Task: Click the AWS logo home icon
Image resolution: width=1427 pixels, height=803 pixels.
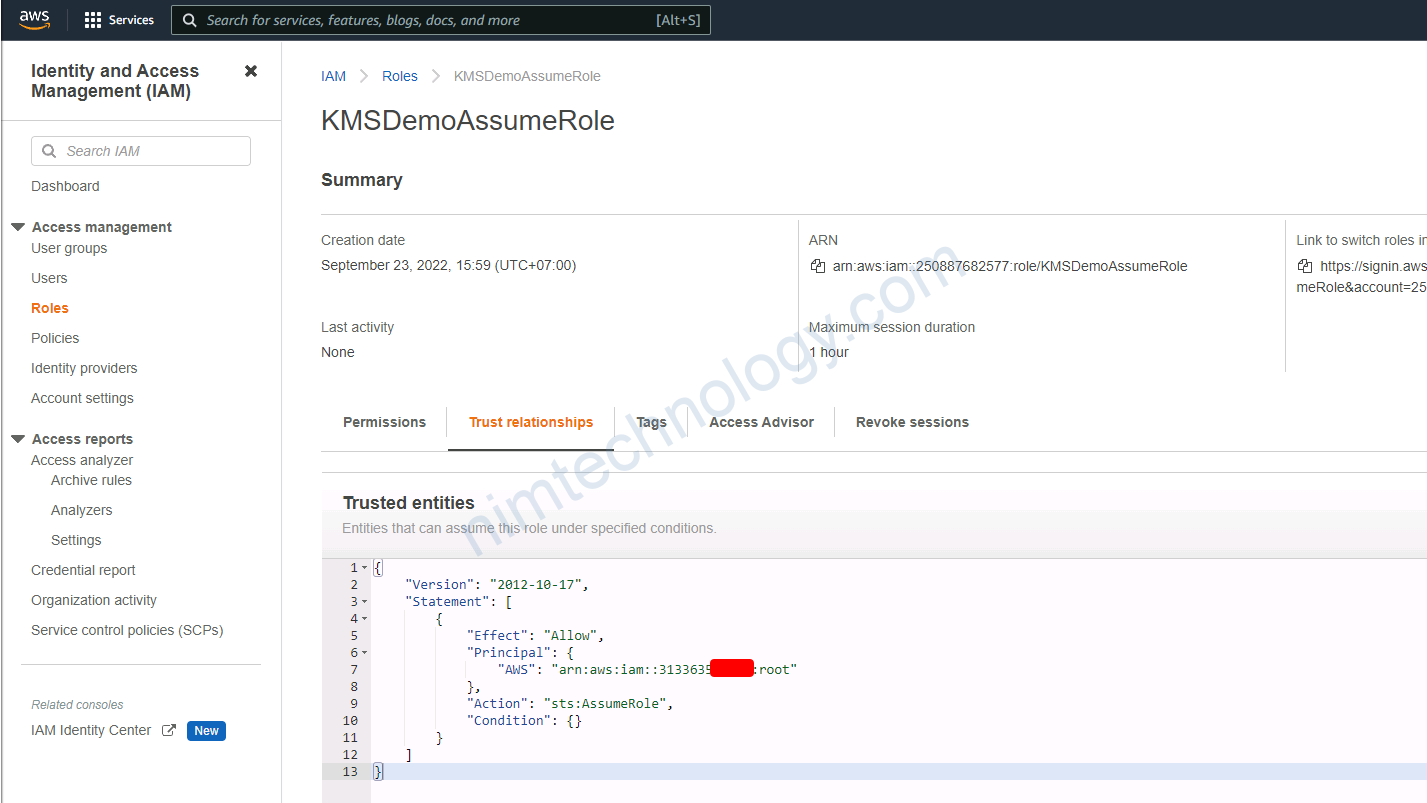Action: click(x=34, y=20)
